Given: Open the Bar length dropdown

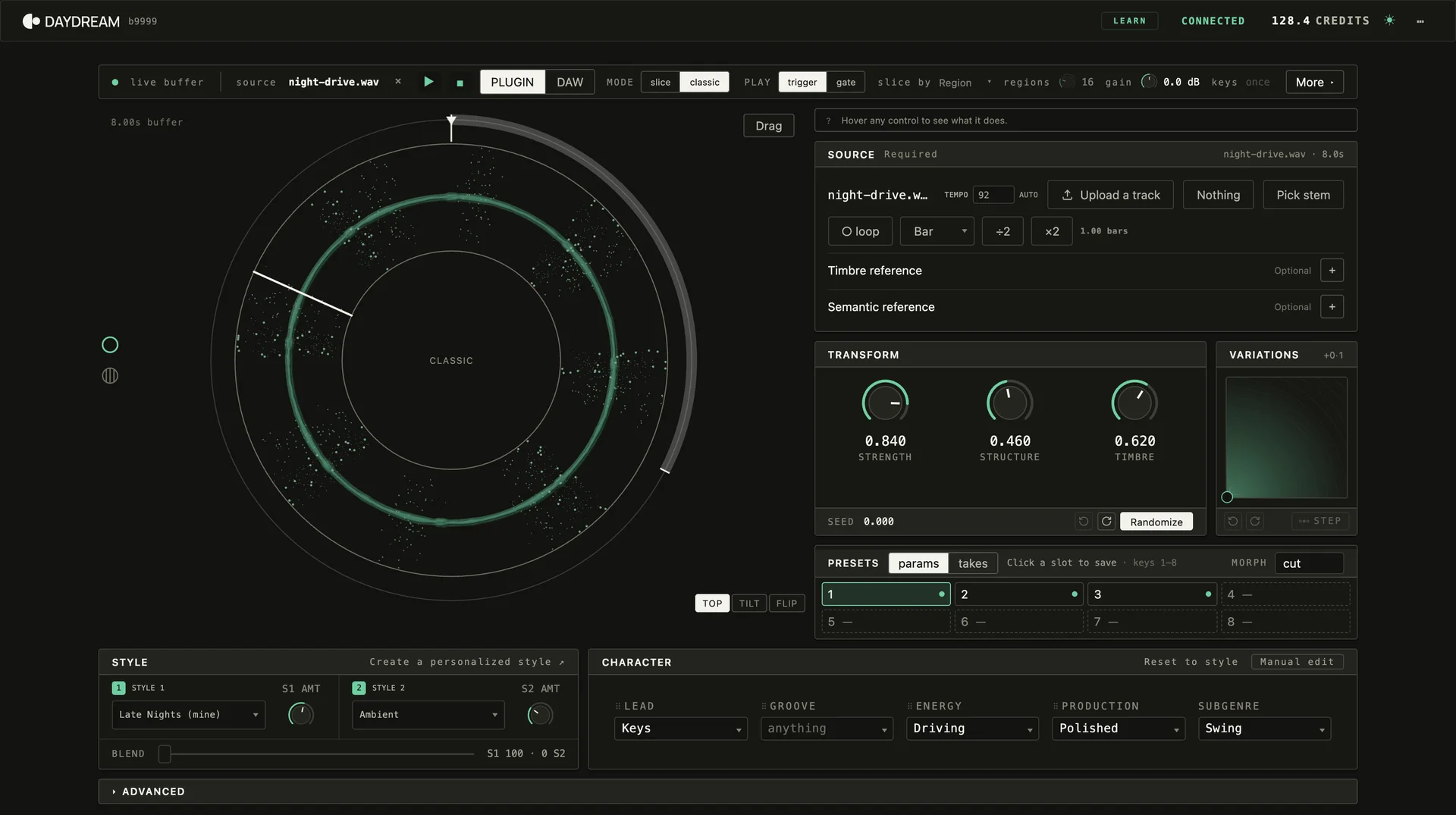Looking at the screenshot, I should (x=937, y=231).
